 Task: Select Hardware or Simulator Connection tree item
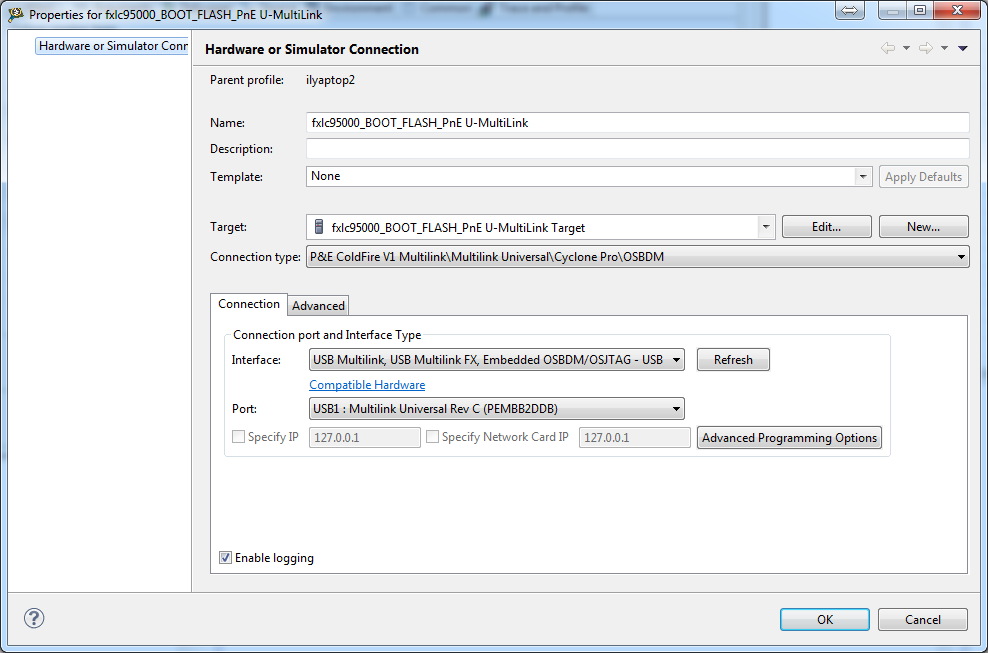(112, 46)
